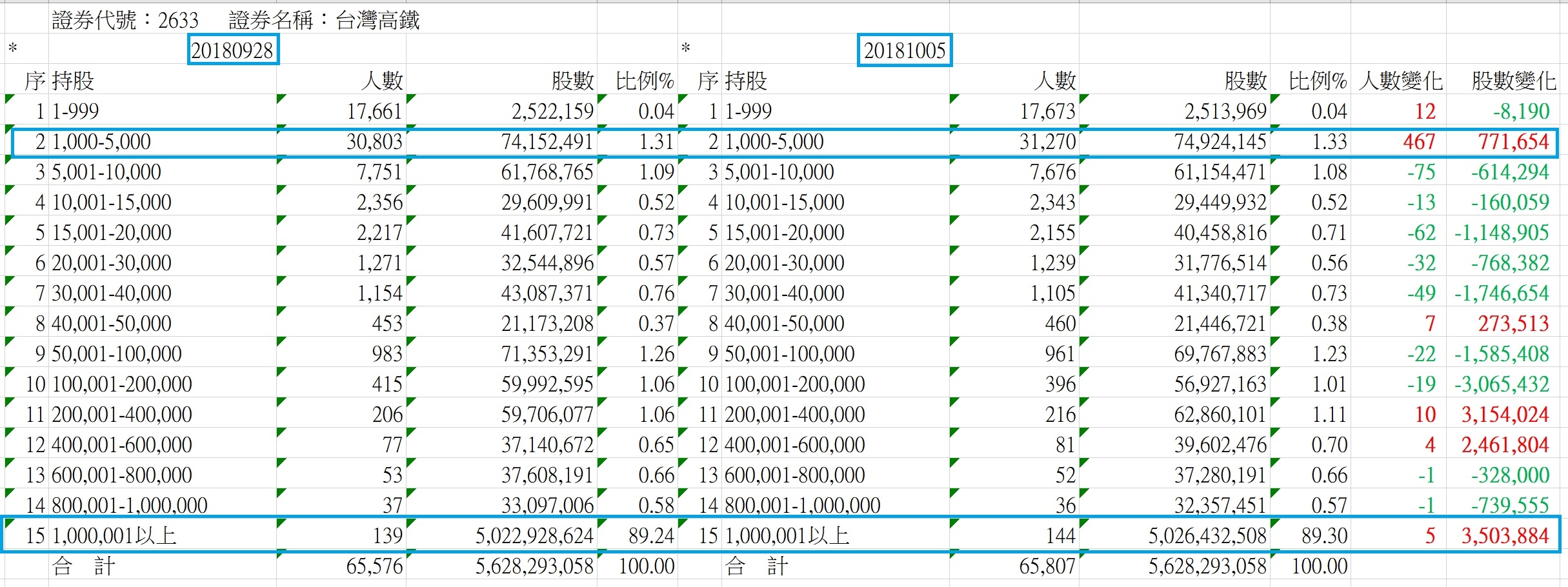Click the right table's 股數 column header
Image resolution: width=1568 pixels, height=587 pixels.
point(1246,81)
